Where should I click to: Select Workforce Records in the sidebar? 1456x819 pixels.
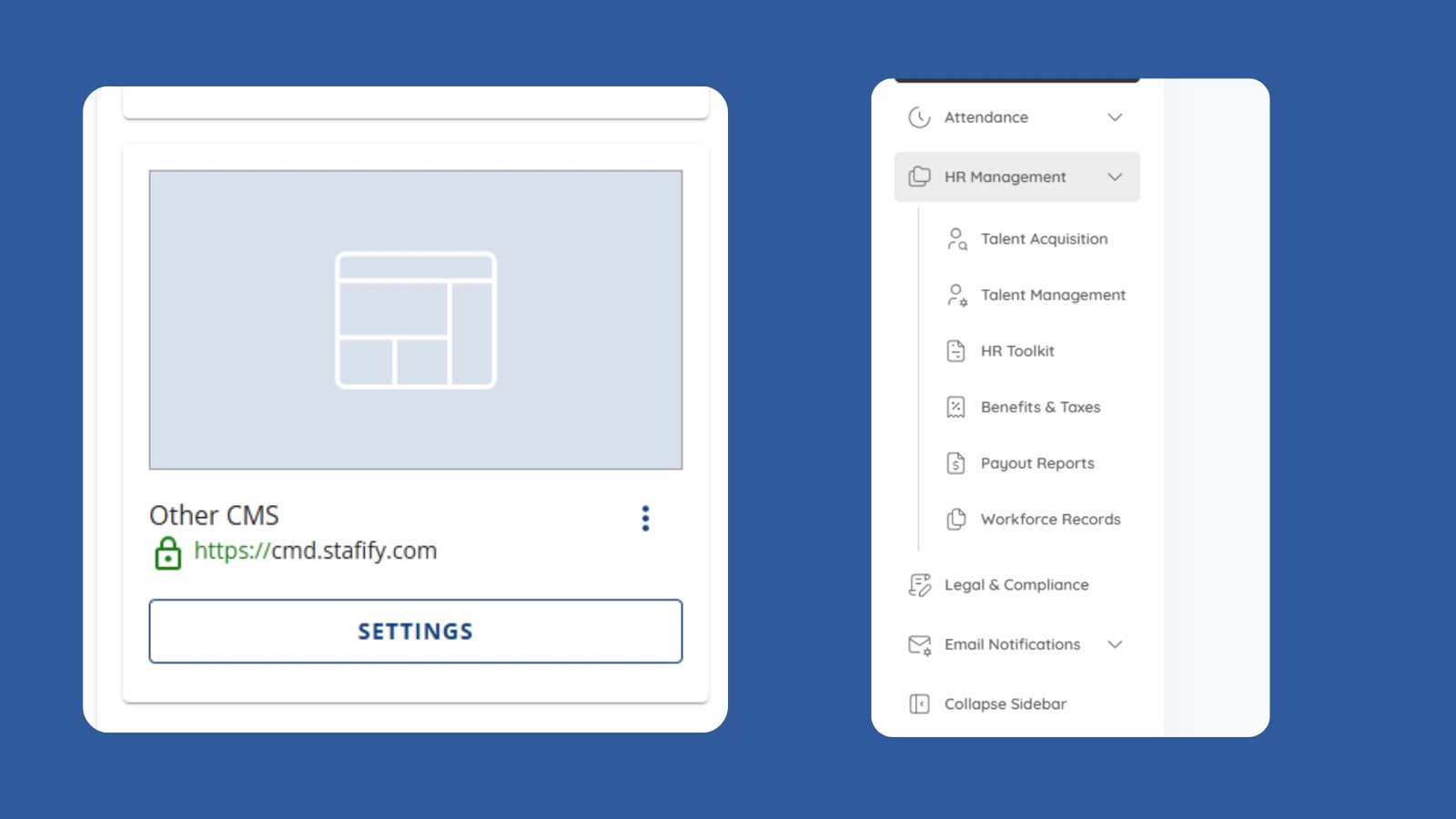coord(1050,520)
